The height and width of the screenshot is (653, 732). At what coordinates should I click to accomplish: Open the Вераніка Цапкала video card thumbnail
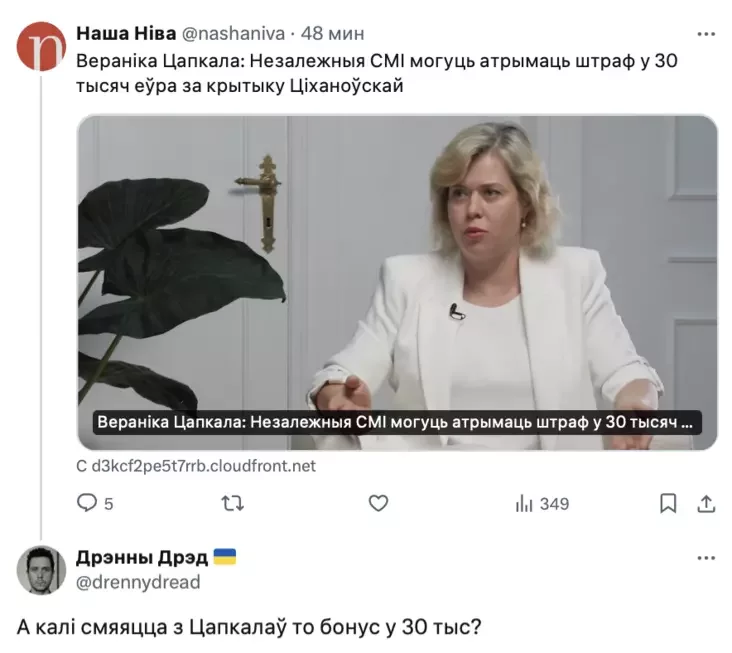[x=397, y=282]
